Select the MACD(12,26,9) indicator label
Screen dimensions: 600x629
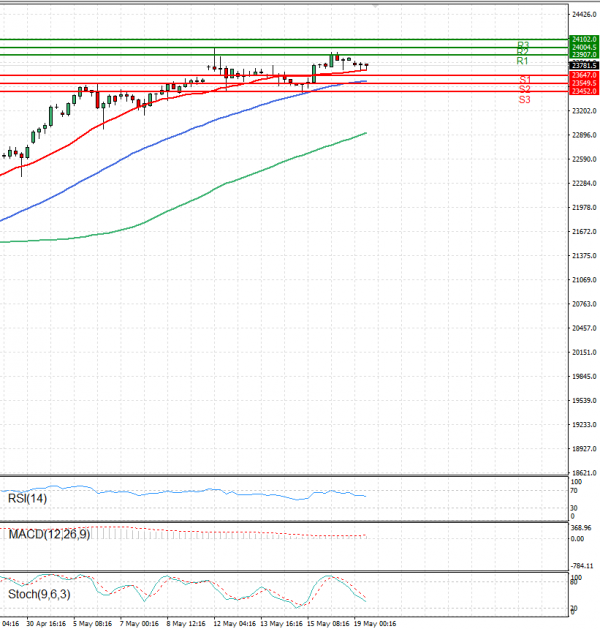click(49, 535)
